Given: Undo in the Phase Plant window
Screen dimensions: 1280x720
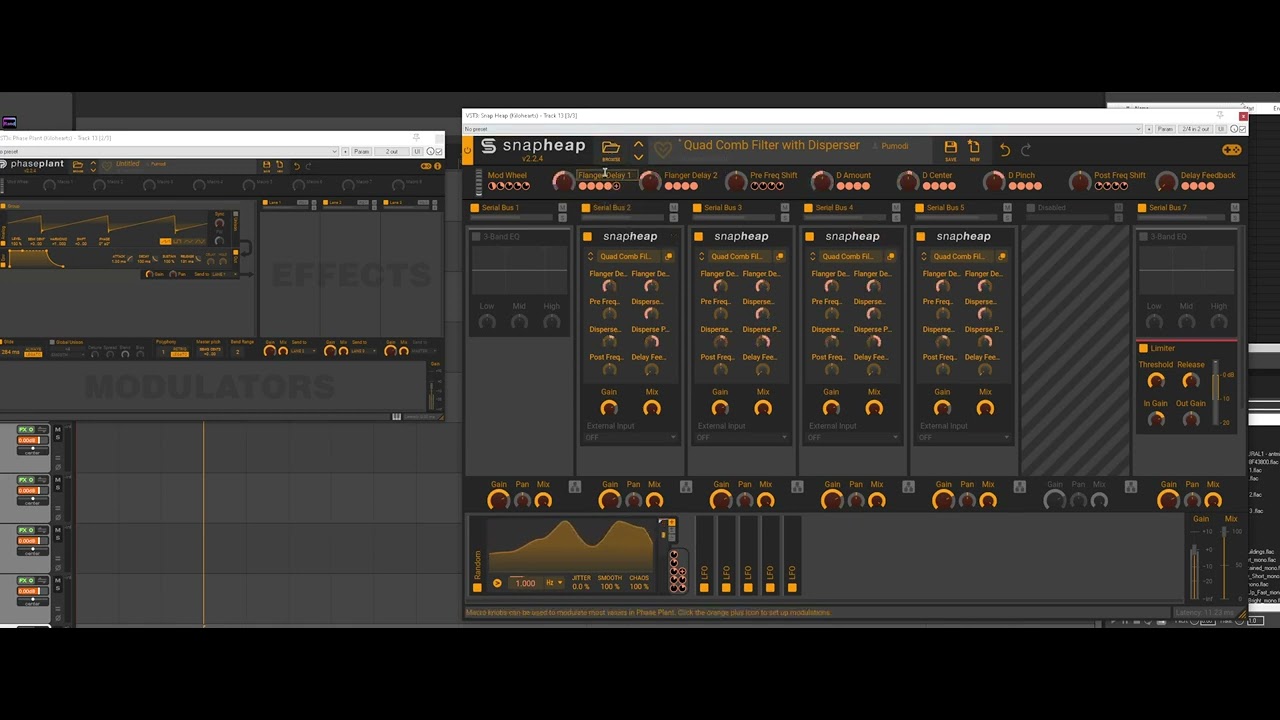Looking at the screenshot, I should 296,166.
